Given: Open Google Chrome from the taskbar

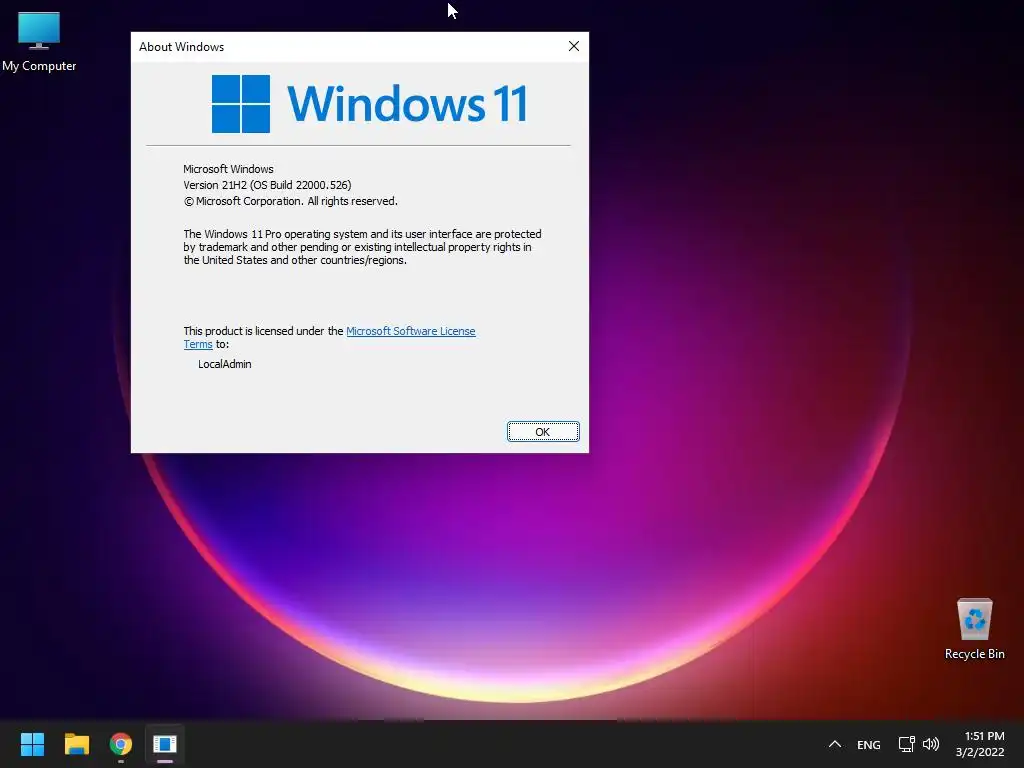Looking at the screenshot, I should 121,744.
